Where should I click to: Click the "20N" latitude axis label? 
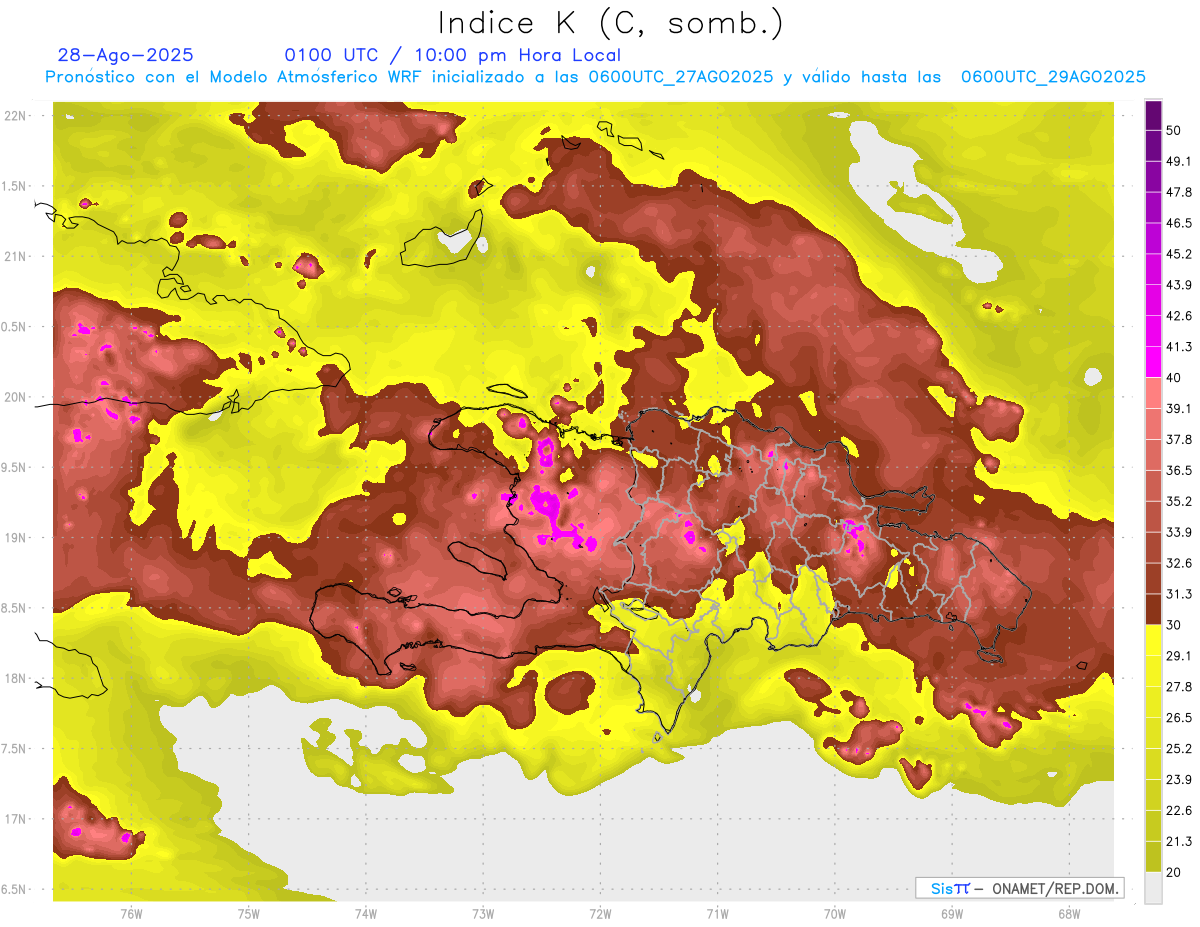click(x=16, y=397)
